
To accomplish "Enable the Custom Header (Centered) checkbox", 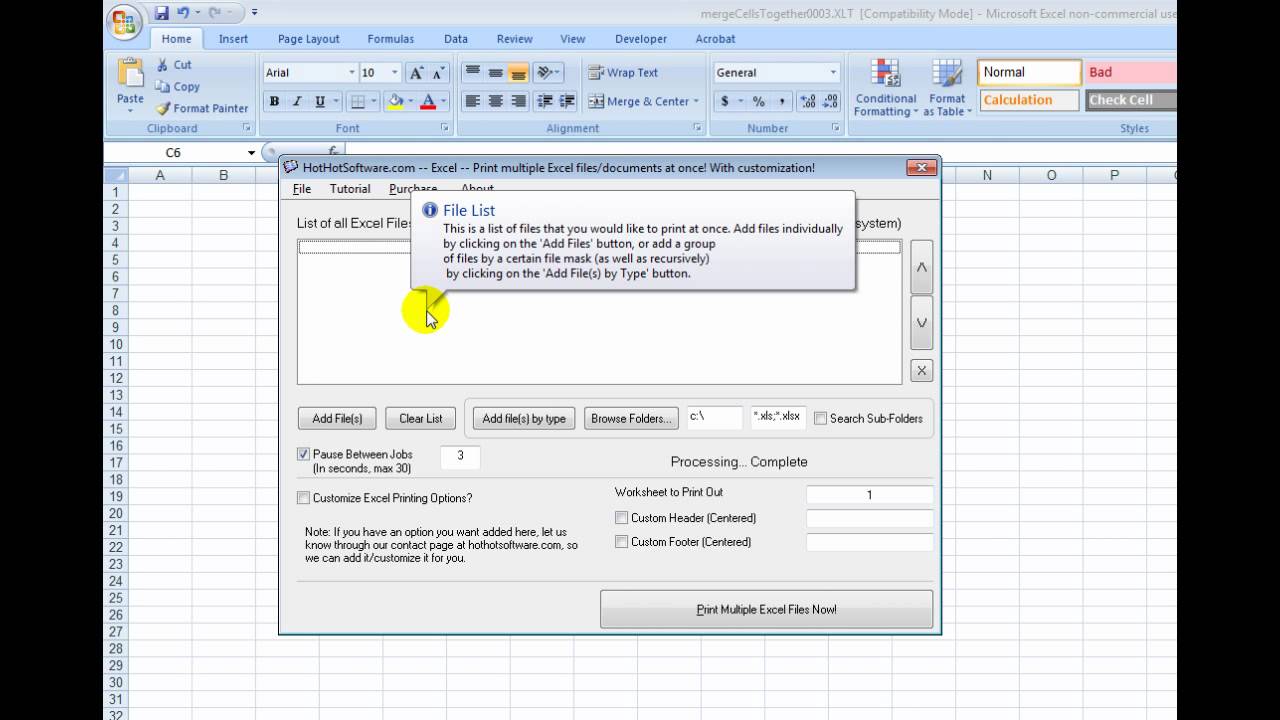I will click(622, 518).
